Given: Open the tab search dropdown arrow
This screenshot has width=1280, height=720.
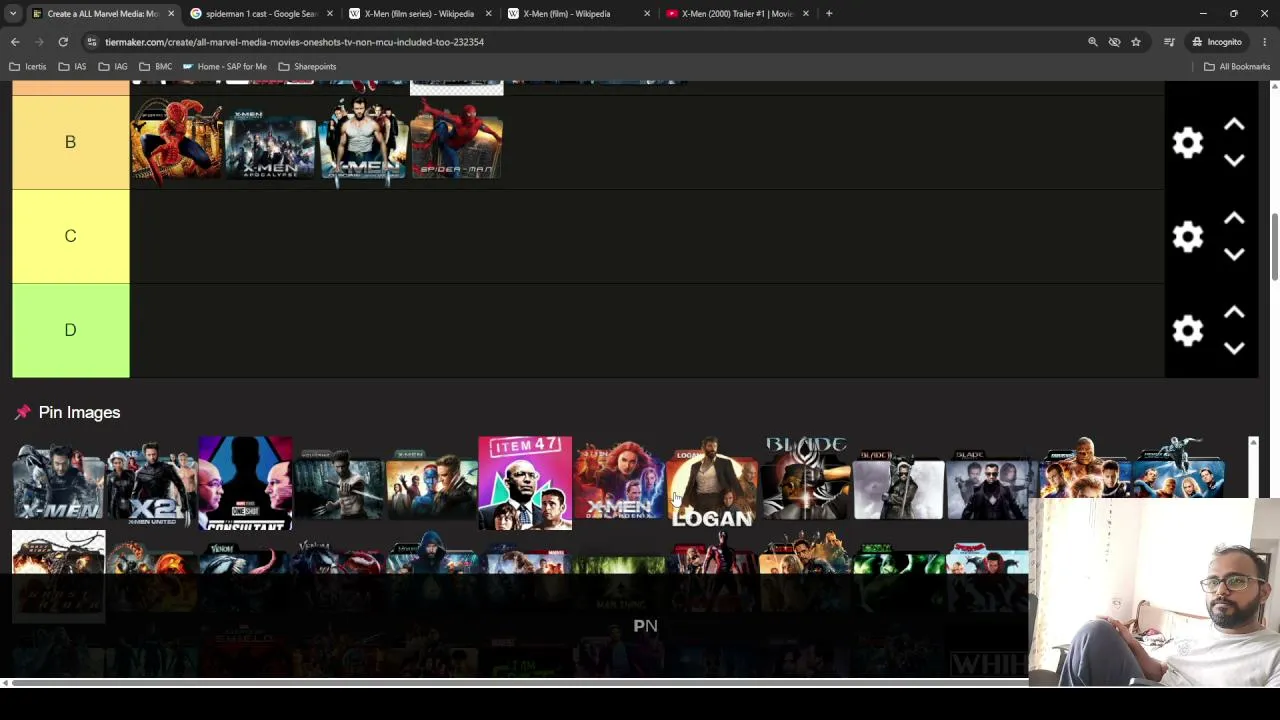Looking at the screenshot, I should tap(12, 14).
